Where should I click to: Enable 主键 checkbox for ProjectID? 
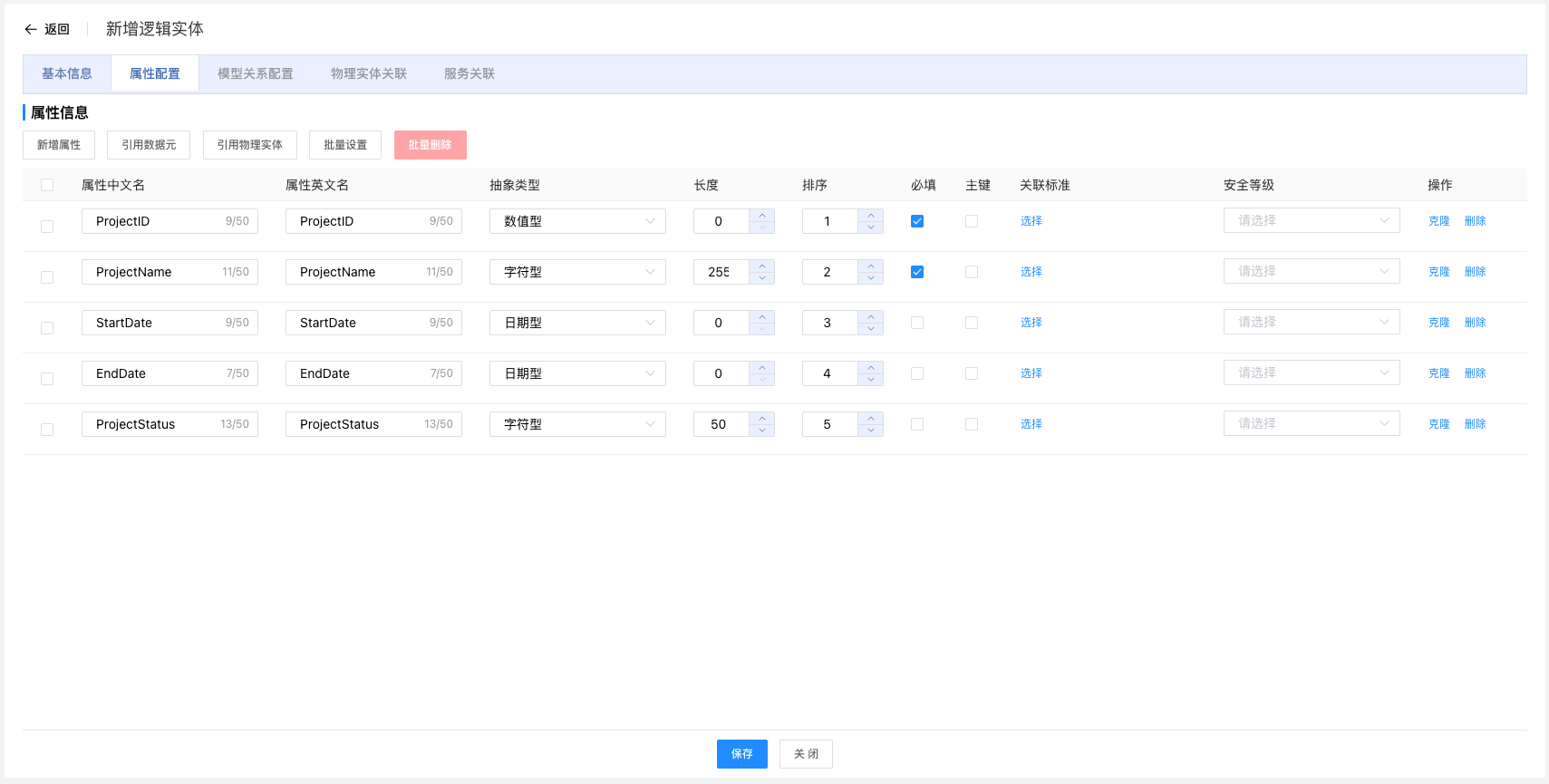[x=972, y=221]
